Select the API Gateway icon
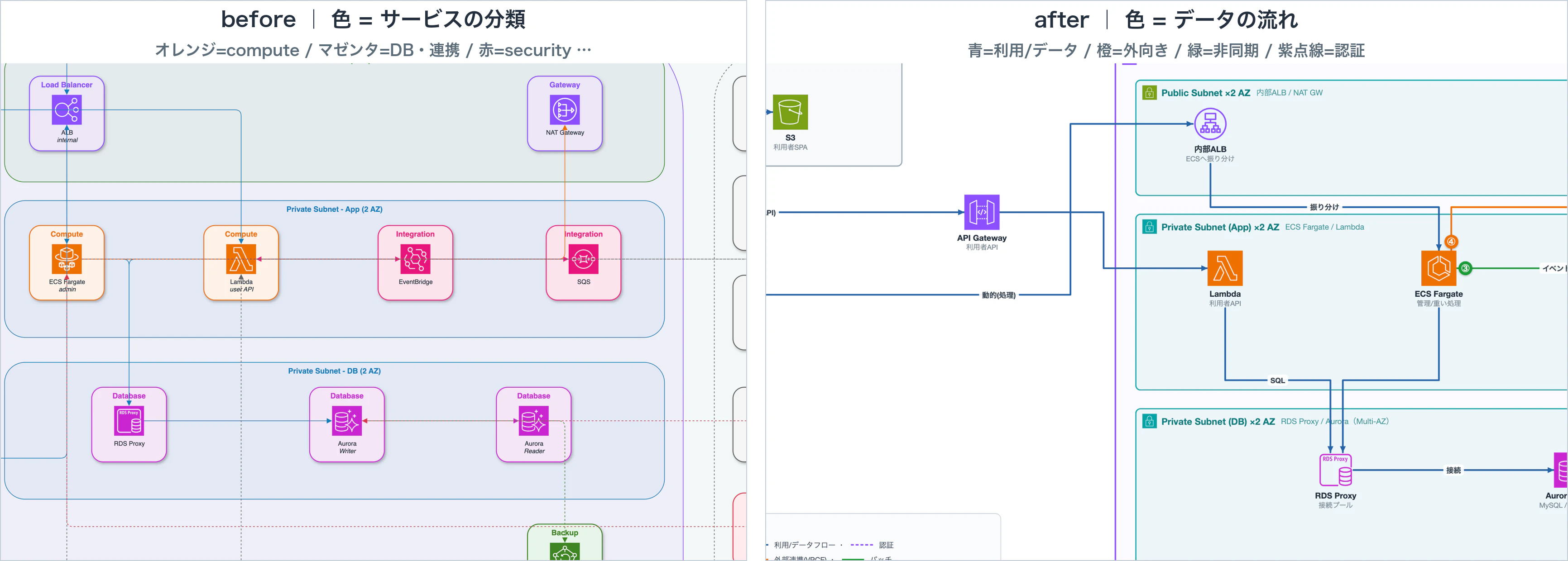This screenshot has height=561, width=1568. tap(982, 212)
